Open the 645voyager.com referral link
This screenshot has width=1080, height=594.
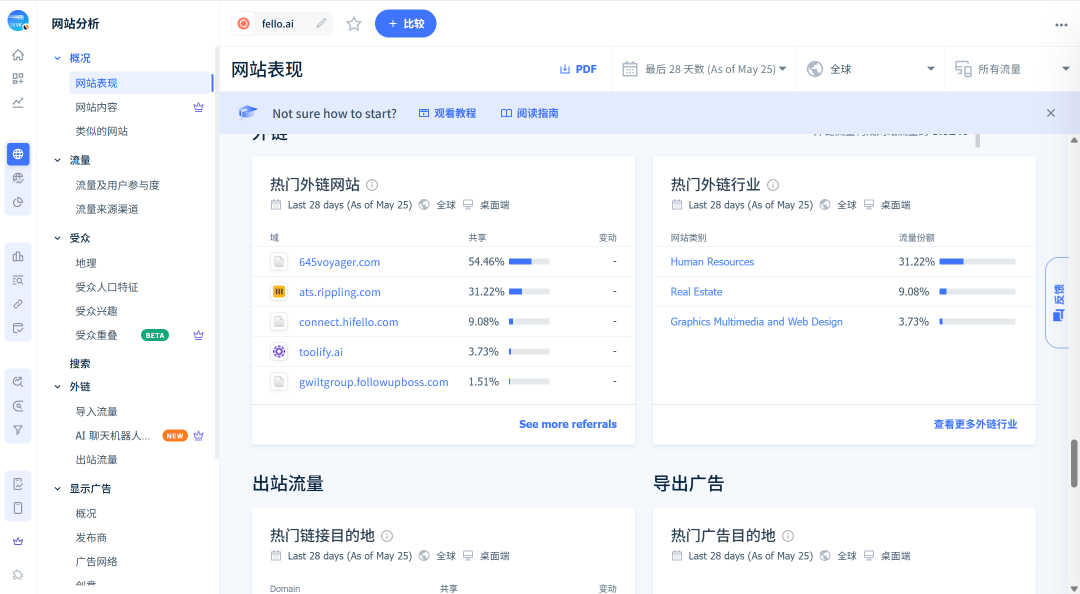pyautogui.click(x=340, y=262)
